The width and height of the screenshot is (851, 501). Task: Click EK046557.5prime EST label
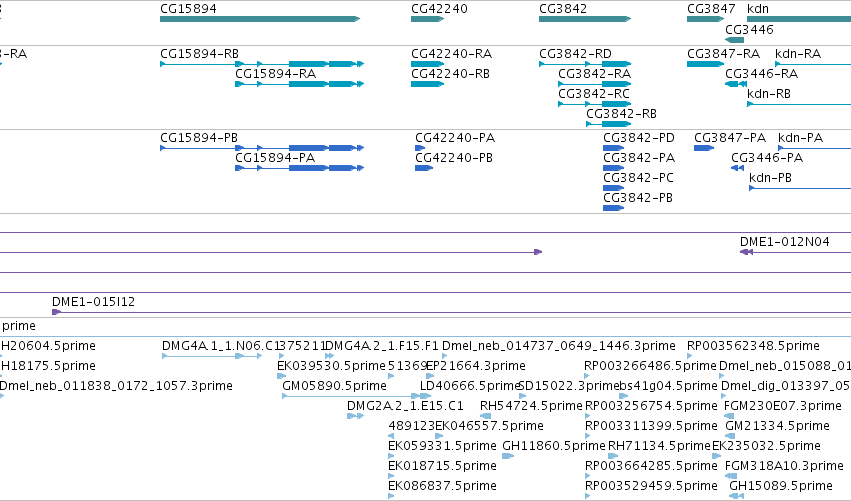tap(490, 426)
